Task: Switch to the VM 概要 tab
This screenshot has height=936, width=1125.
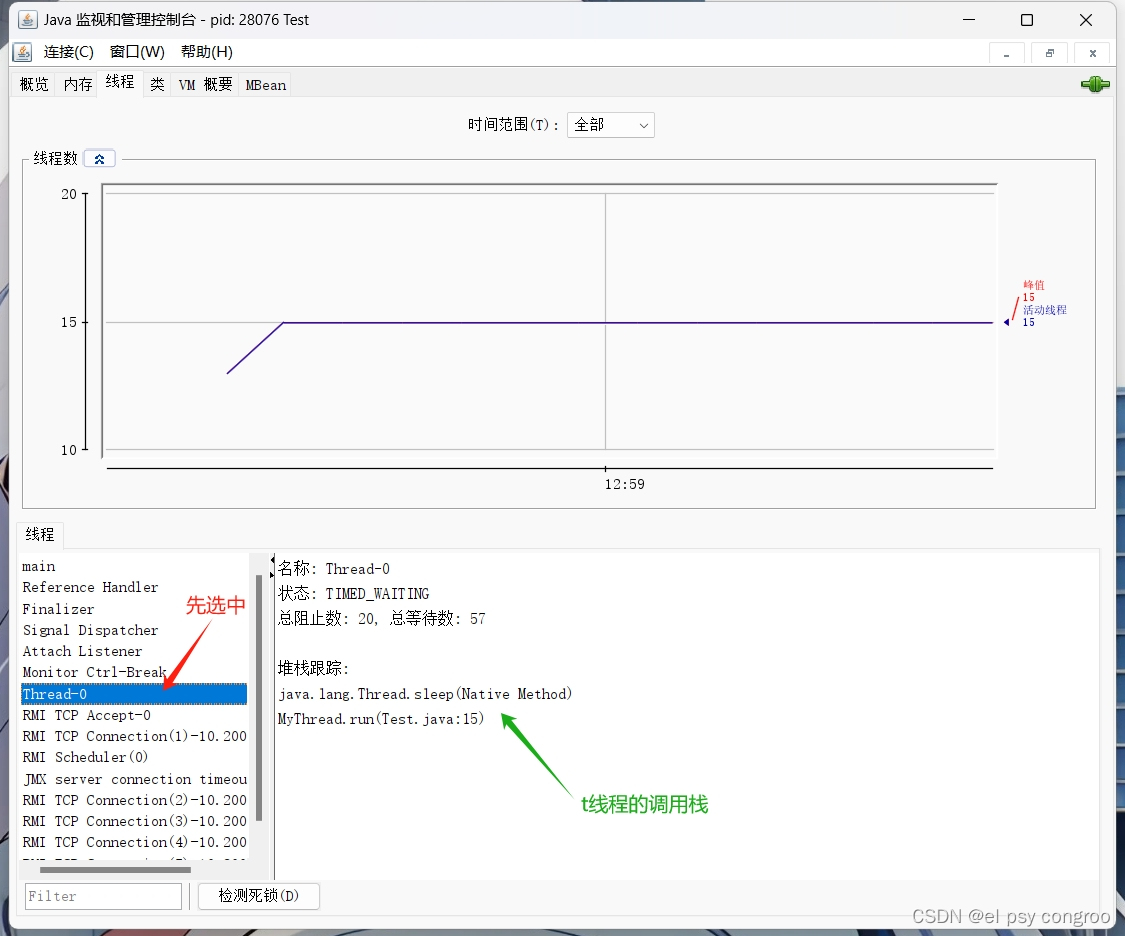Action: (x=205, y=85)
